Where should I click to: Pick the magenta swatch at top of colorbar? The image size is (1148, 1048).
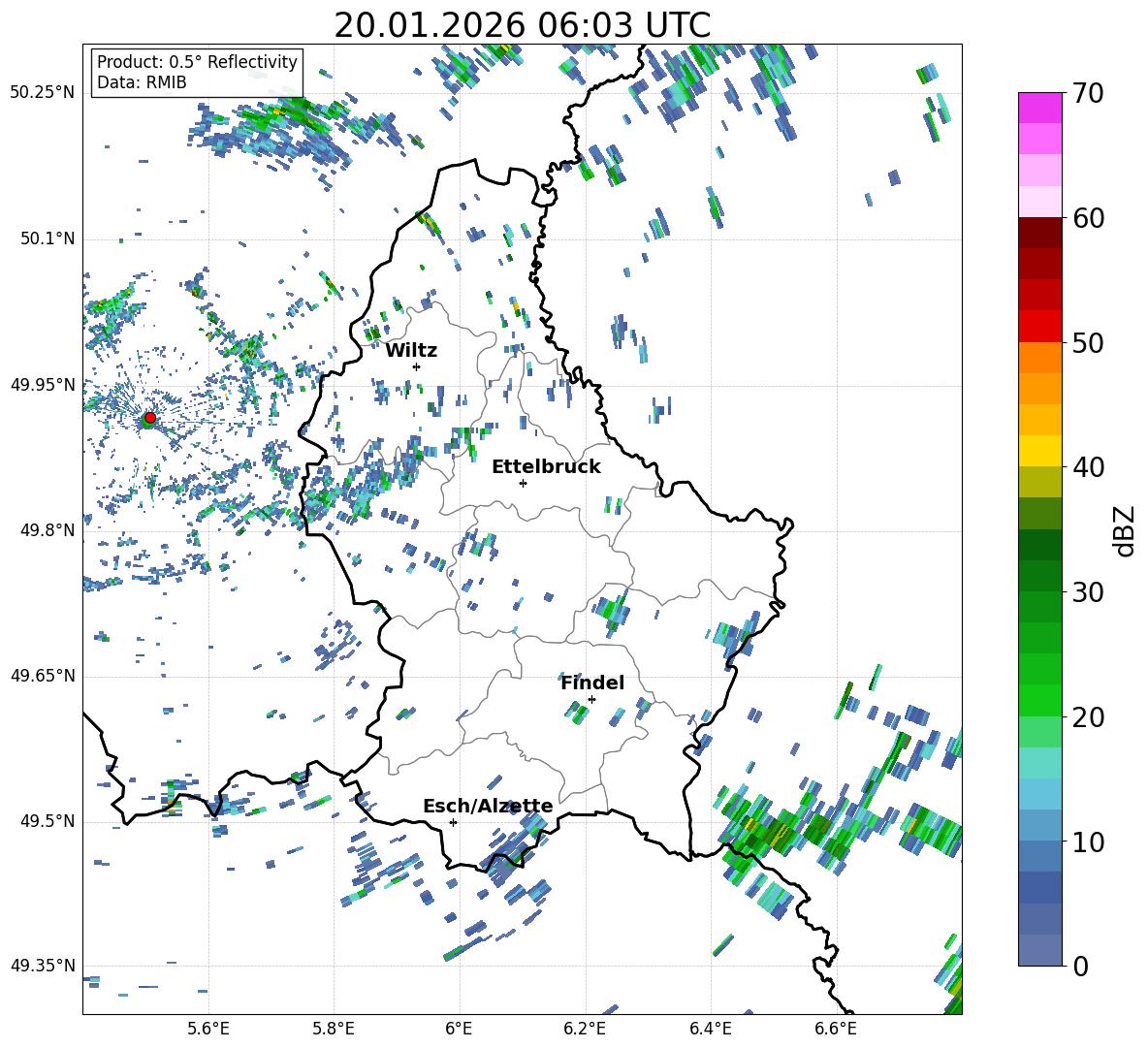coord(1040,108)
